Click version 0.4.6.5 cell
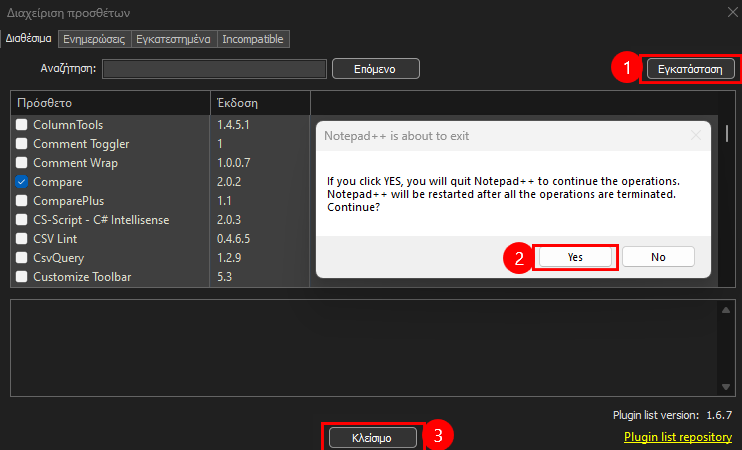 pyautogui.click(x=233, y=238)
